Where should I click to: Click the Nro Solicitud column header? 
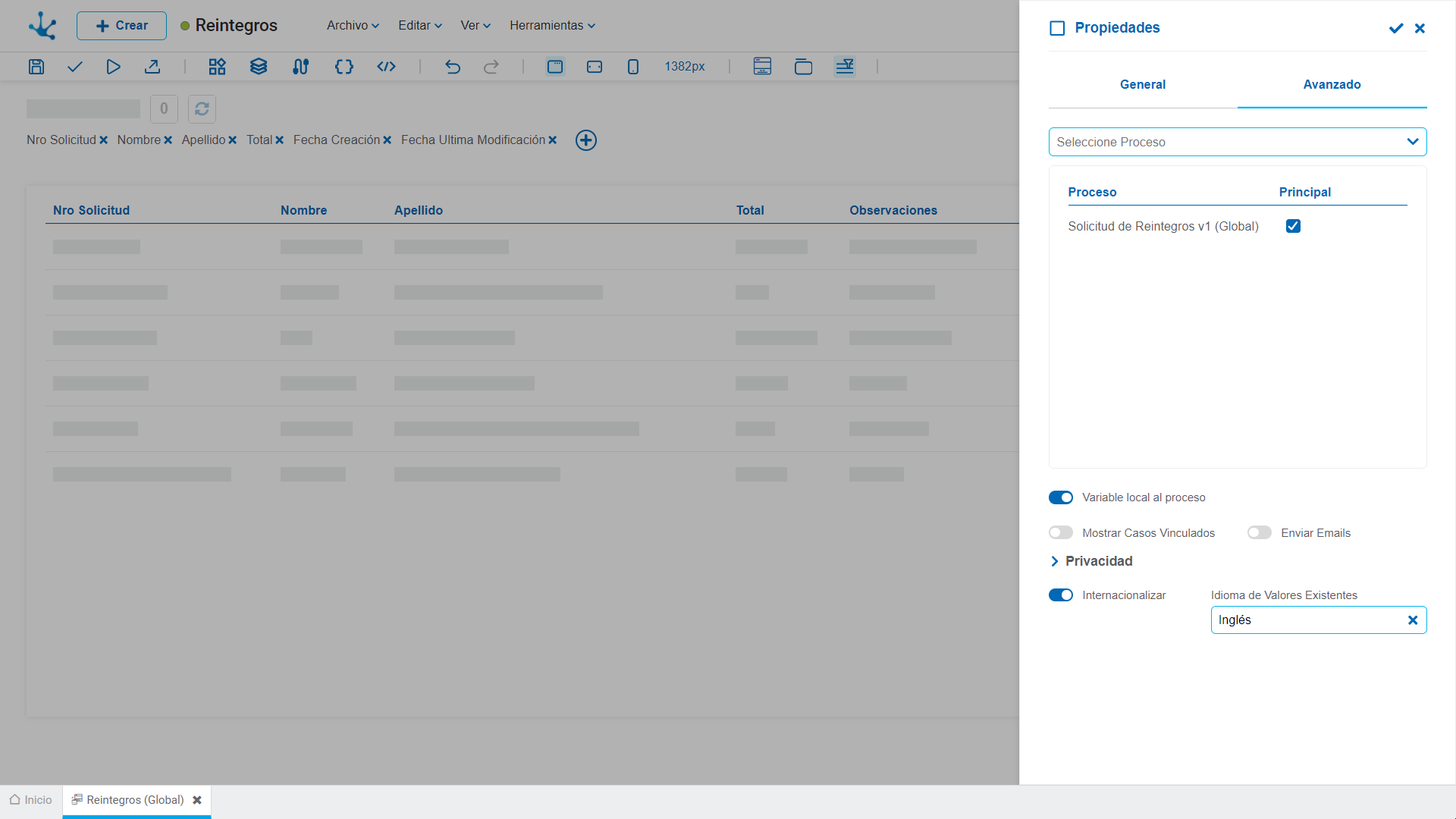pyautogui.click(x=91, y=210)
